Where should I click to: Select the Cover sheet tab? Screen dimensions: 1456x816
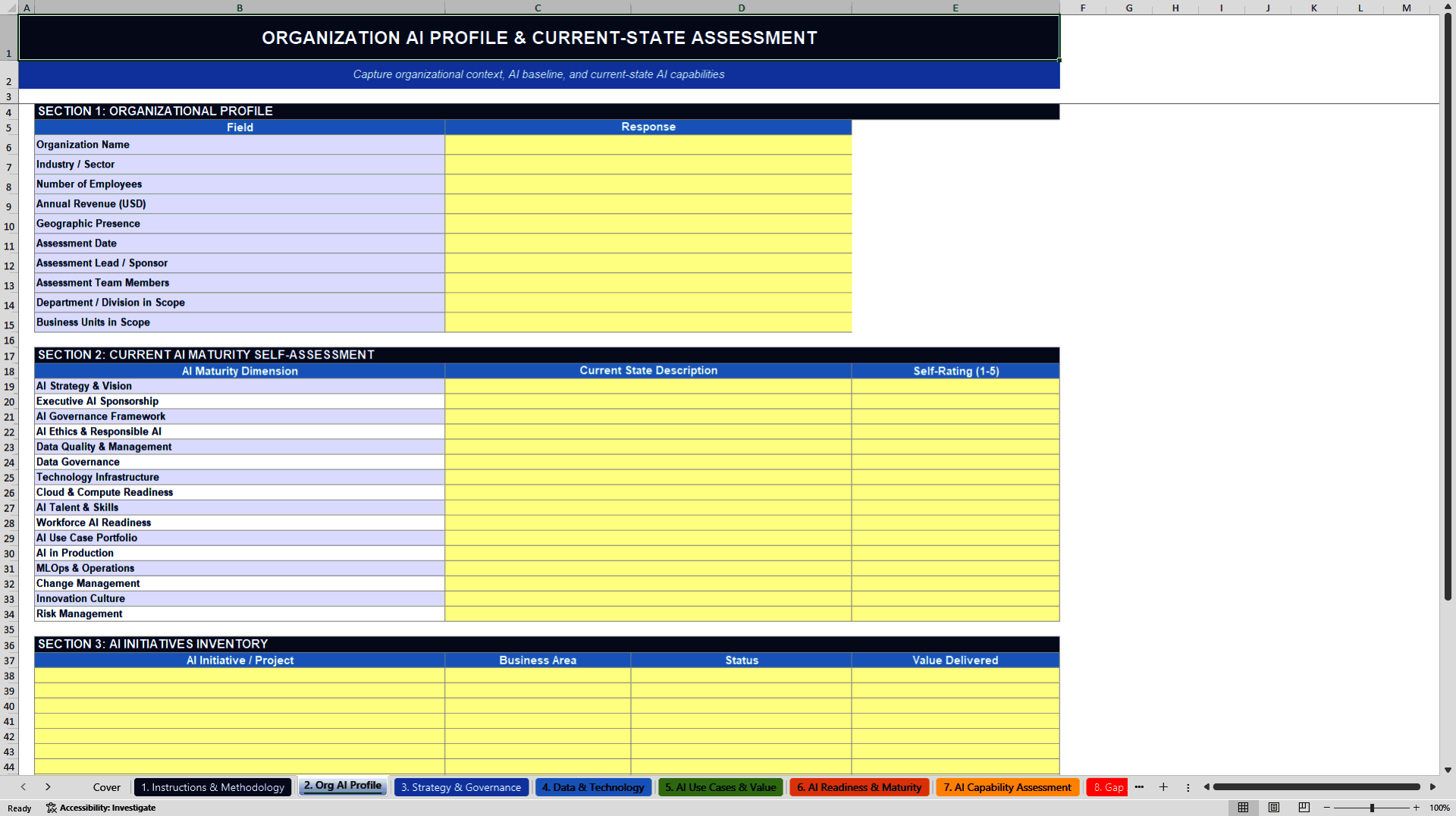tap(106, 787)
